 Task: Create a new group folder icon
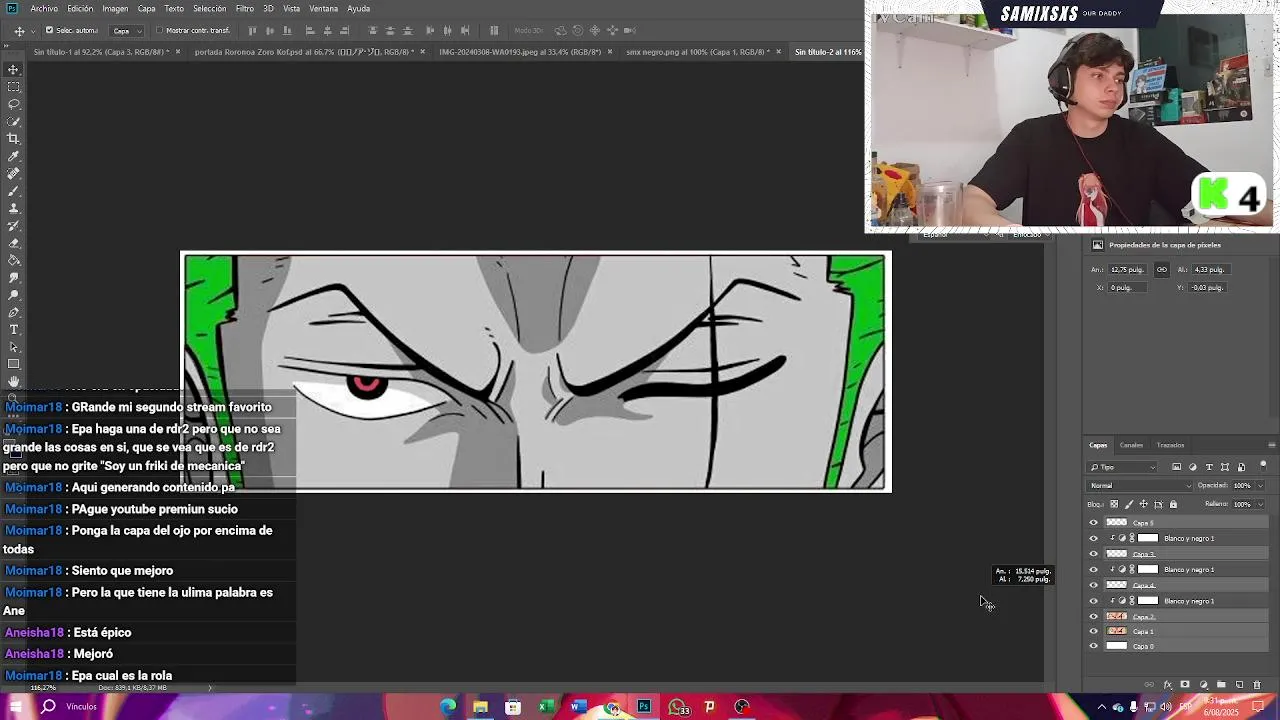tap(1221, 685)
